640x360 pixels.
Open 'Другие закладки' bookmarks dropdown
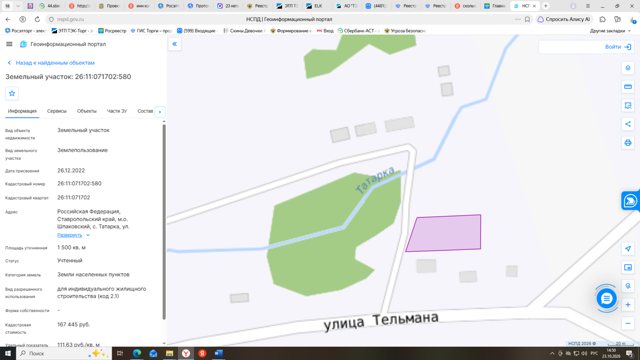pos(610,31)
